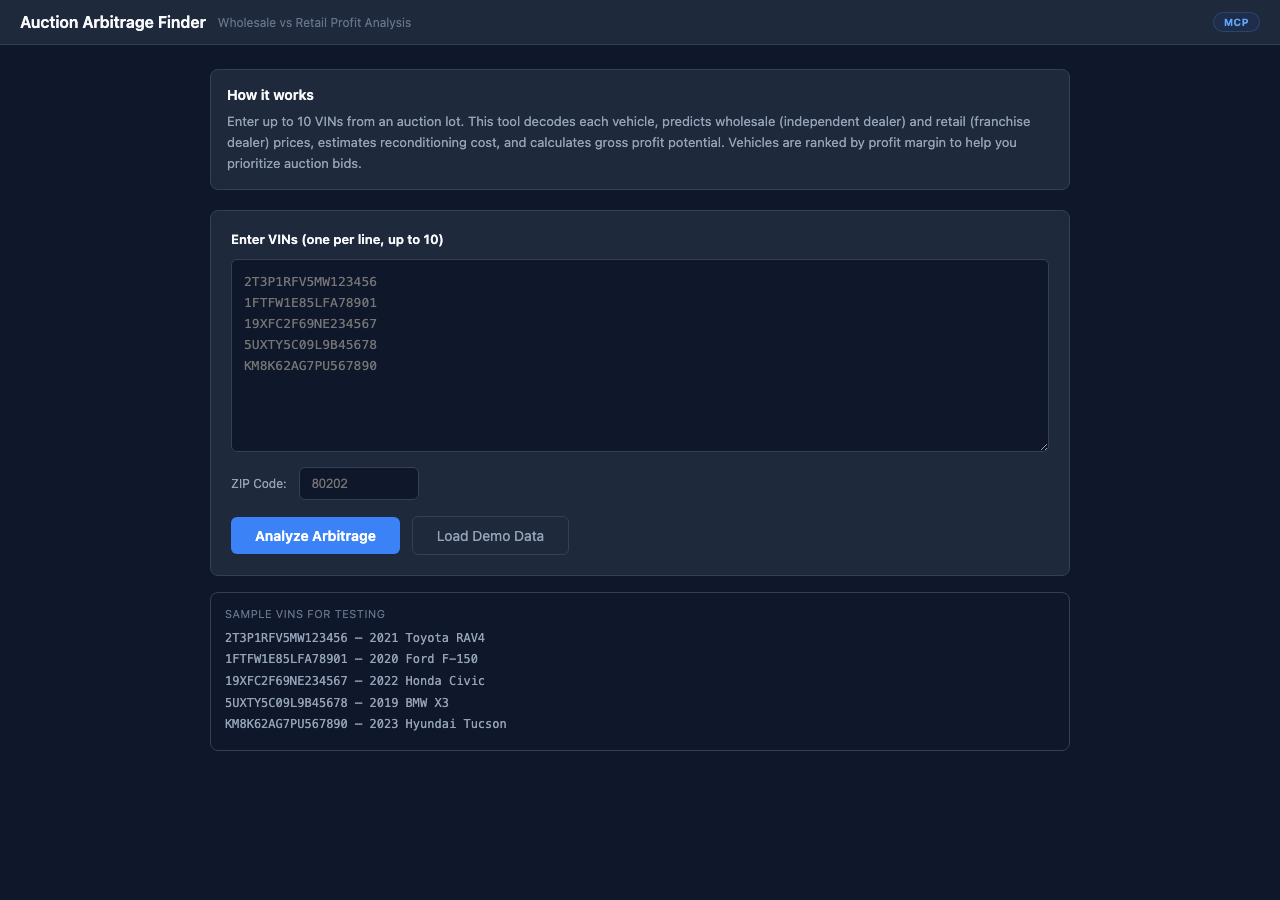This screenshot has width=1280, height=900.
Task: Click the Wholesale vs Retail Profit Analysis subtitle
Action: click(314, 22)
